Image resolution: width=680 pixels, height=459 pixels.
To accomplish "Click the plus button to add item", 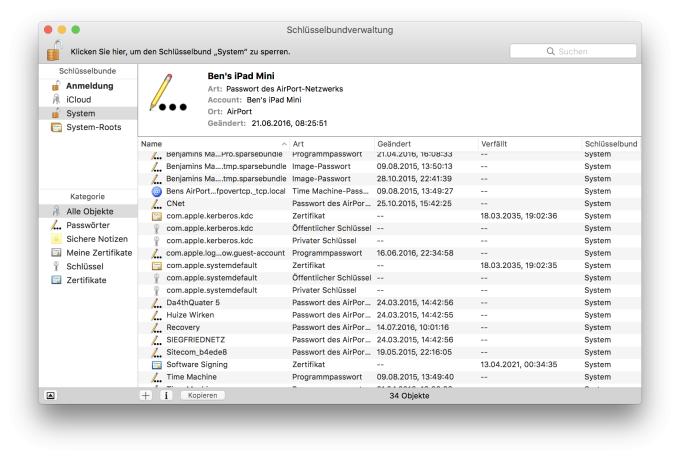I will click(146, 395).
